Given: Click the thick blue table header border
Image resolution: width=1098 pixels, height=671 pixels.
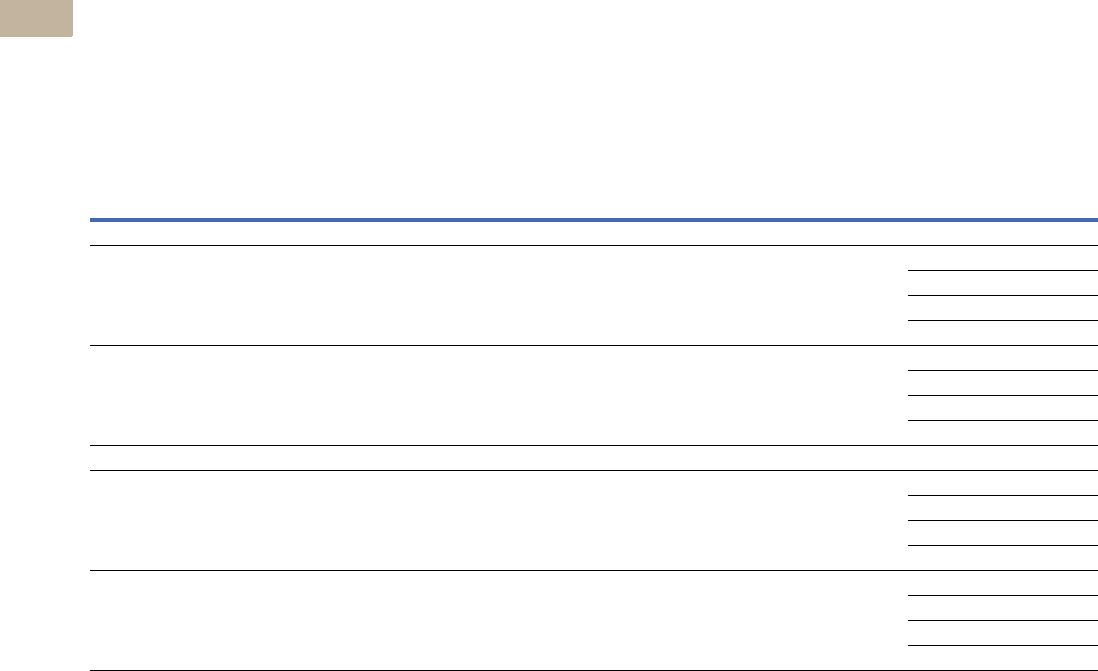Looking at the screenshot, I should [594, 219].
